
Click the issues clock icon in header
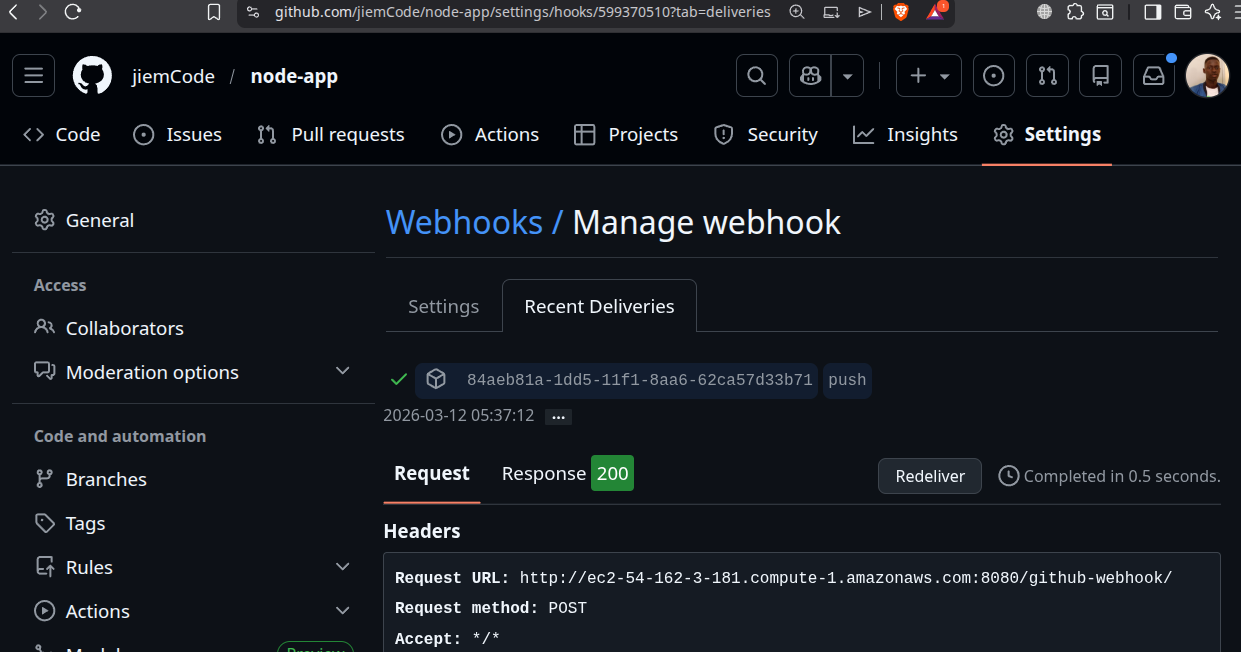pyautogui.click(x=993, y=75)
